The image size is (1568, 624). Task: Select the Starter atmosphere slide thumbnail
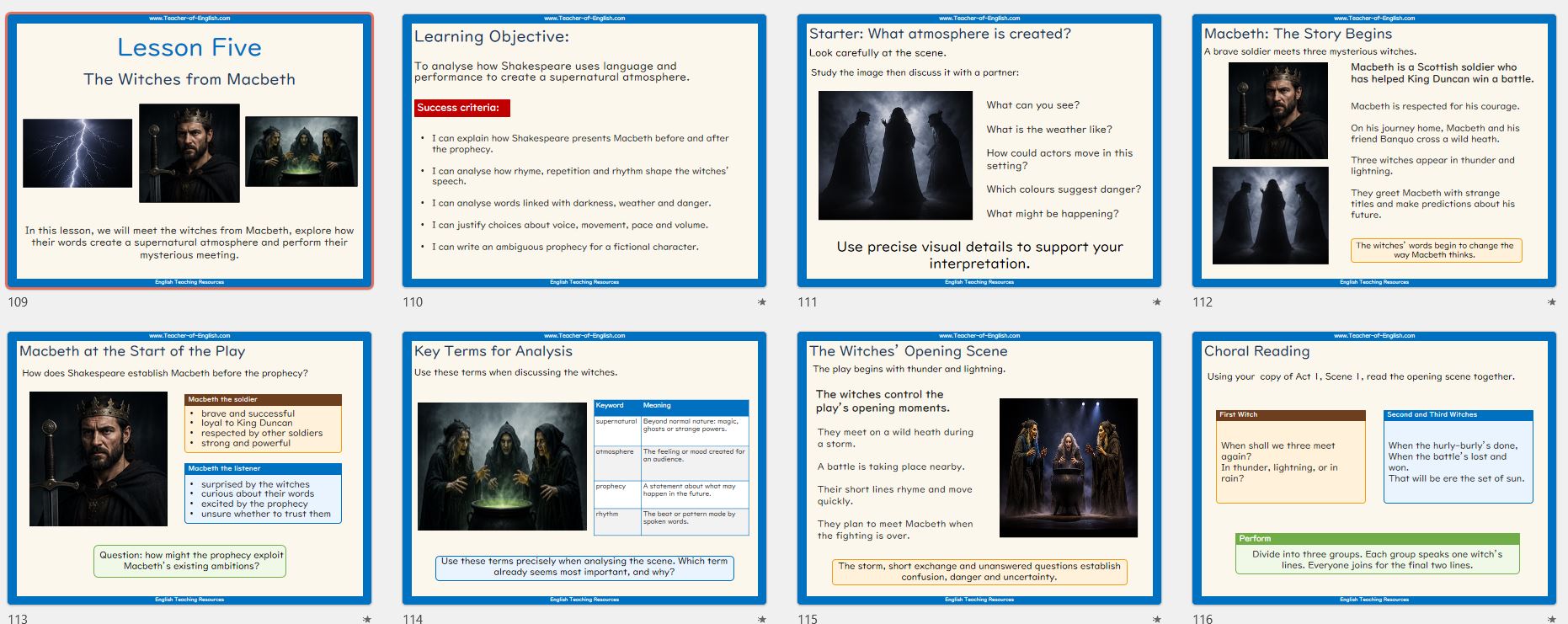(979, 151)
